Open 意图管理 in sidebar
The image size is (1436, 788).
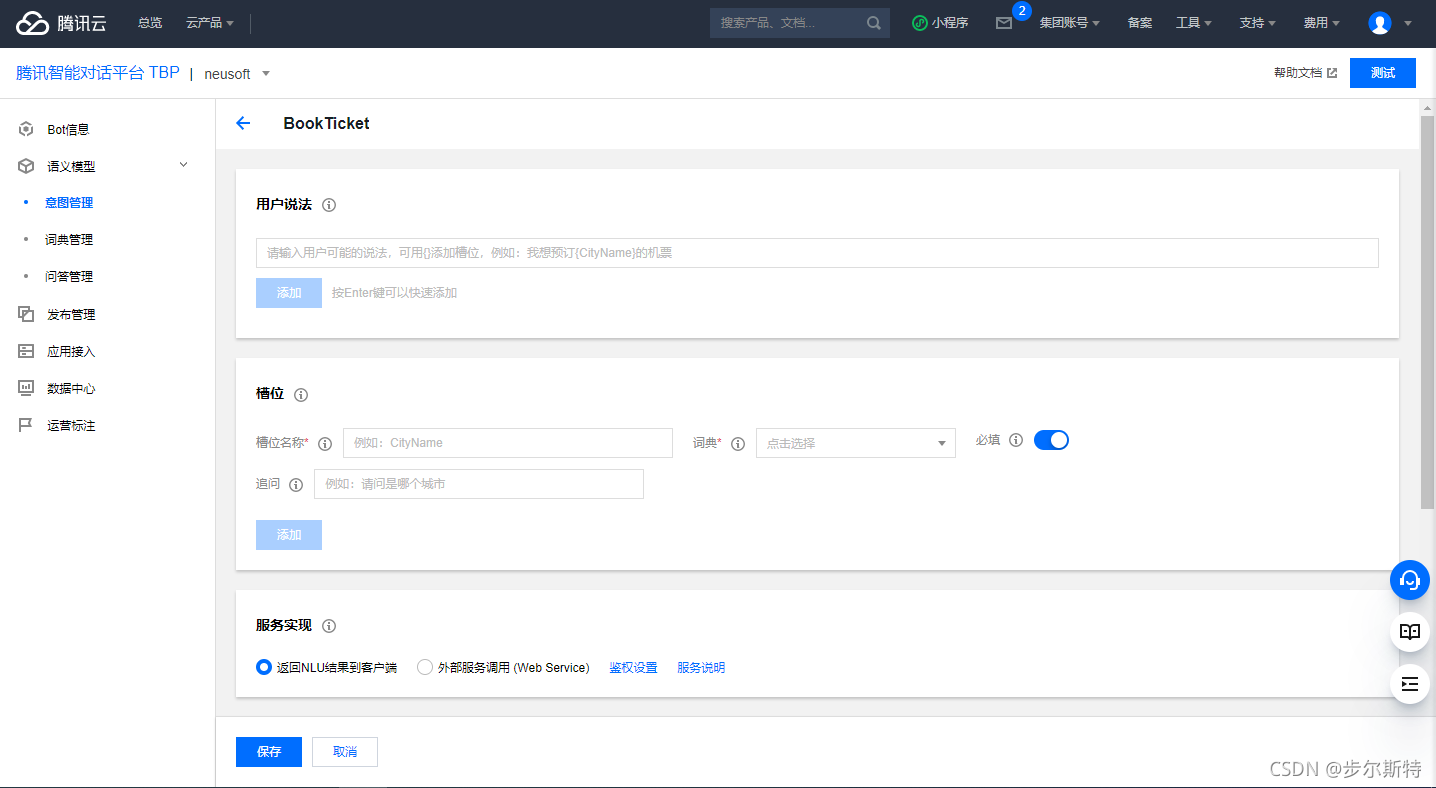69,203
